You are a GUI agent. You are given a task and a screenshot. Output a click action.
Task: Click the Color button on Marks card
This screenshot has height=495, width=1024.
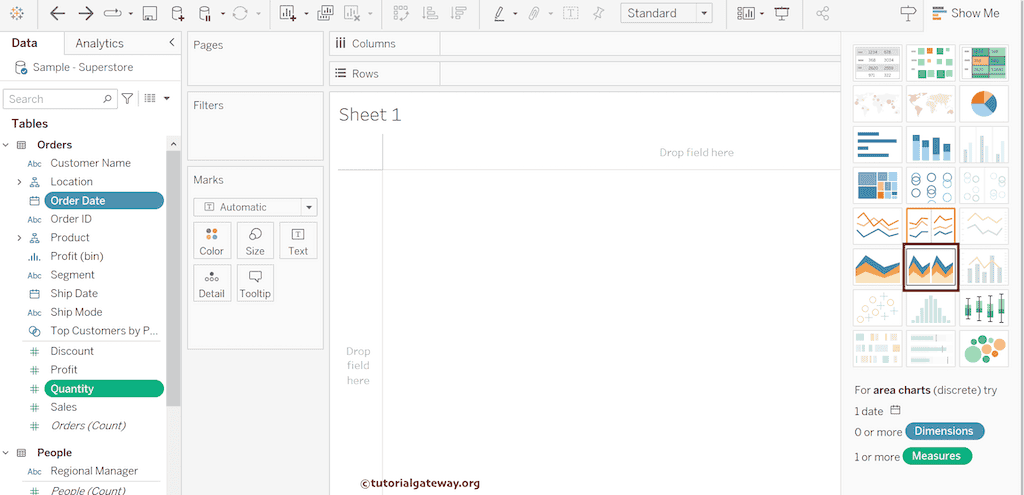(x=212, y=240)
